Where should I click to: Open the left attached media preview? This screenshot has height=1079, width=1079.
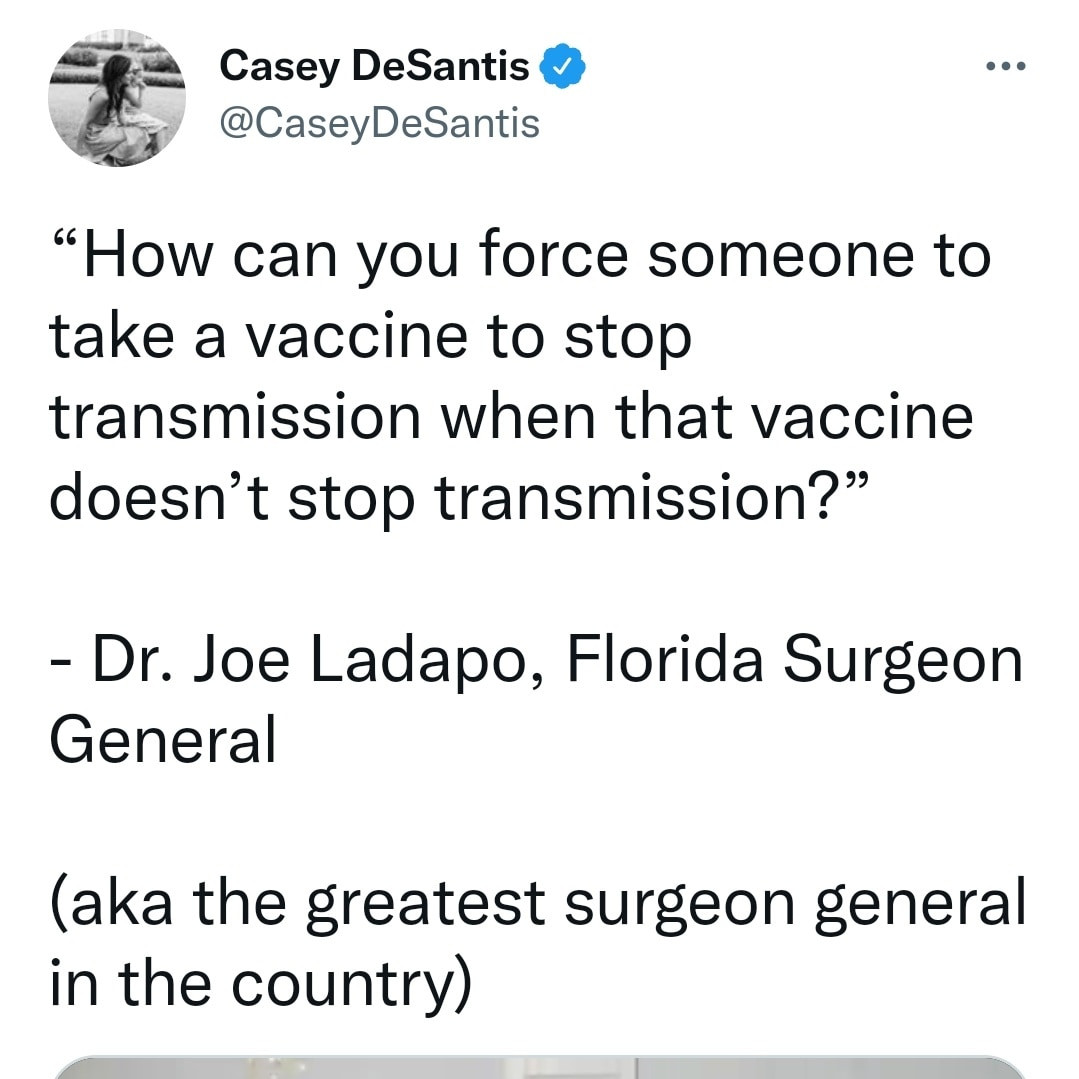pyautogui.click(x=344, y=1068)
